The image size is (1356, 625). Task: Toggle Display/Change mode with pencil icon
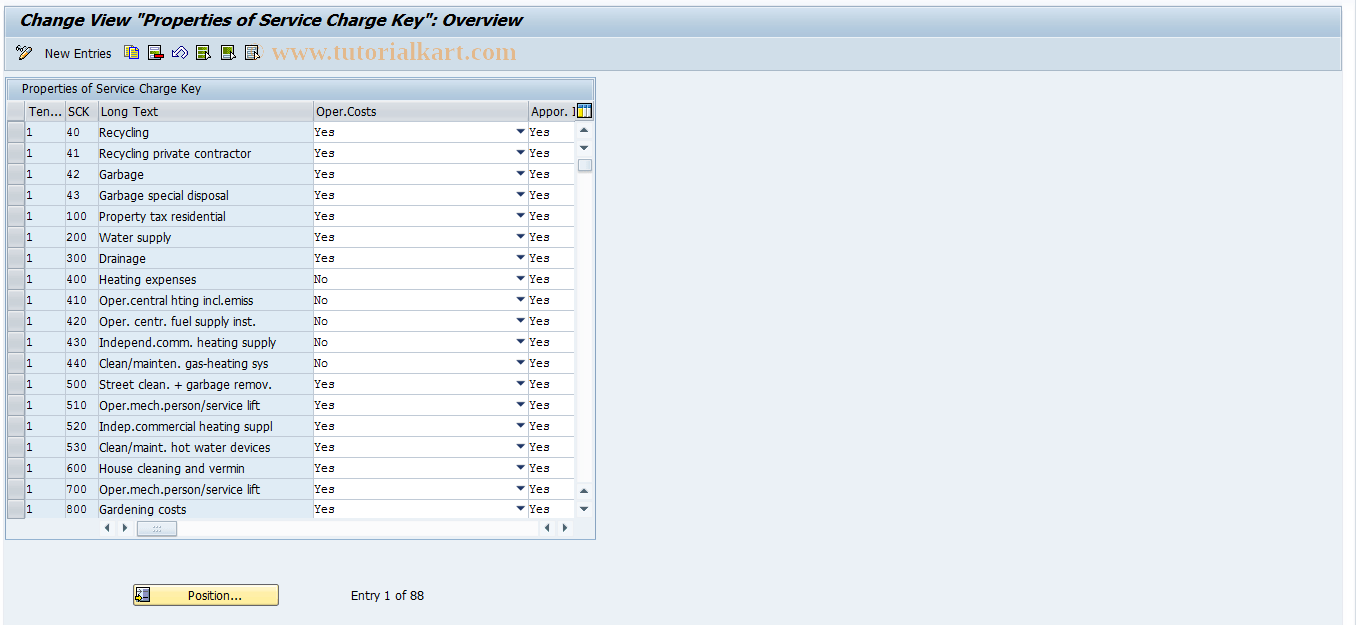click(x=23, y=52)
